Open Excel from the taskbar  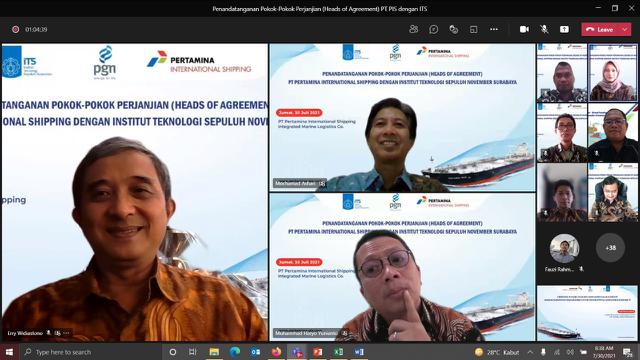[x=338, y=352]
